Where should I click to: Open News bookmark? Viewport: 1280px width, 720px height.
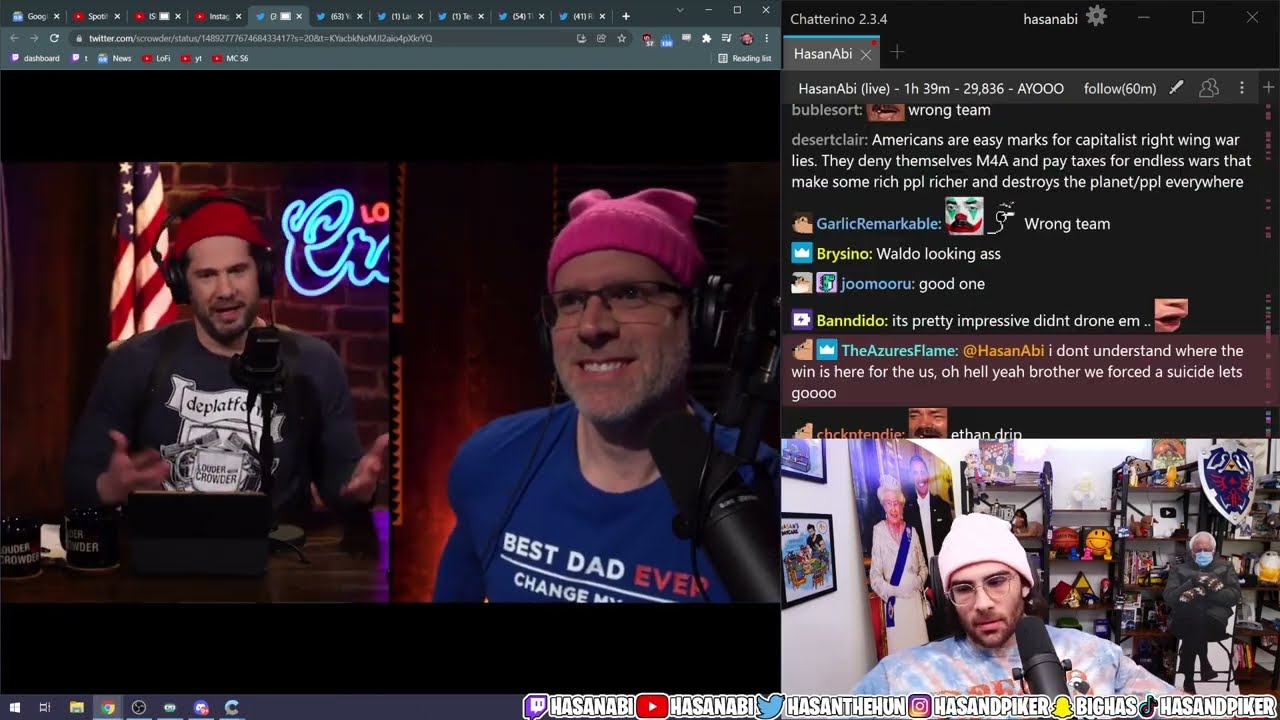[x=115, y=58]
